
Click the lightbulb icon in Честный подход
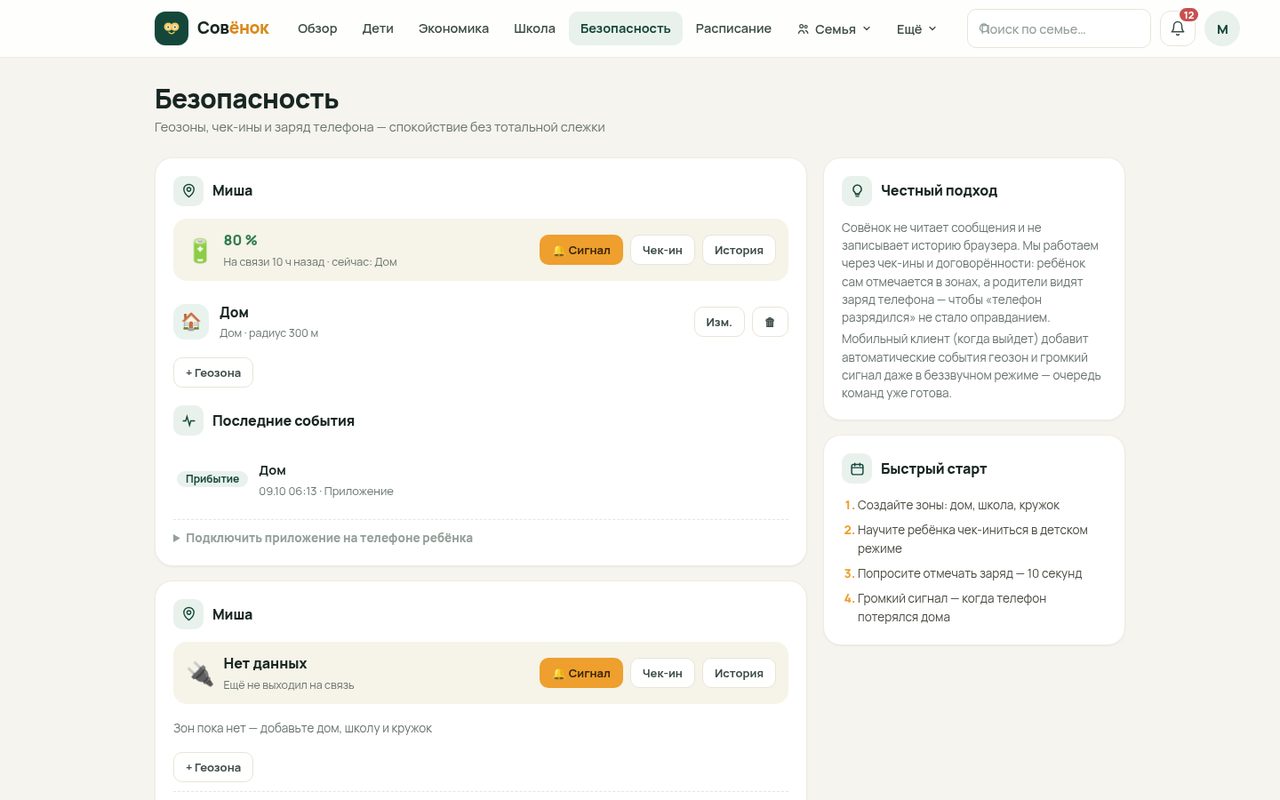pos(857,190)
